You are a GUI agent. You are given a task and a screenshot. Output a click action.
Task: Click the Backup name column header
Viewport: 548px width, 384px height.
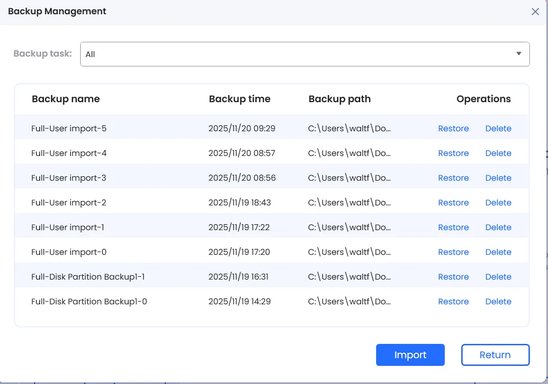pyautogui.click(x=66, y=99)
